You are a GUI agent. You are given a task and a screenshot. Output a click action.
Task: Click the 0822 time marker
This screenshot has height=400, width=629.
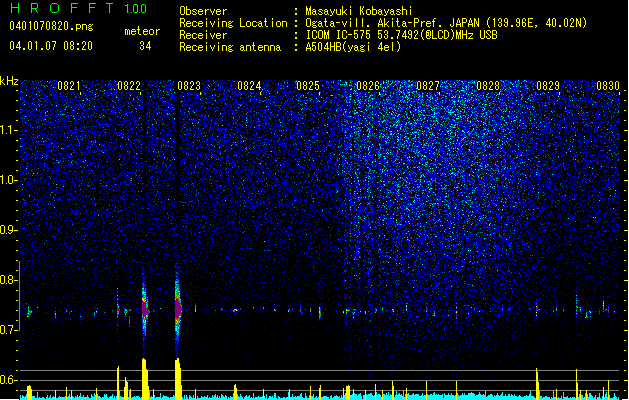click(x=129, y=85)
